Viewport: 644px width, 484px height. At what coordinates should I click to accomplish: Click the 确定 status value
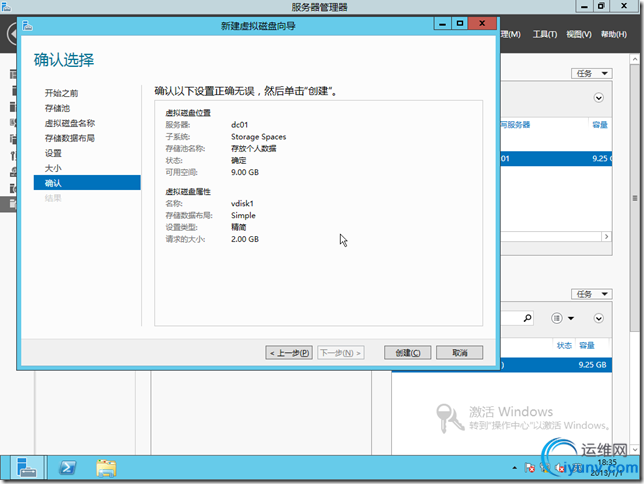[239, 161]
